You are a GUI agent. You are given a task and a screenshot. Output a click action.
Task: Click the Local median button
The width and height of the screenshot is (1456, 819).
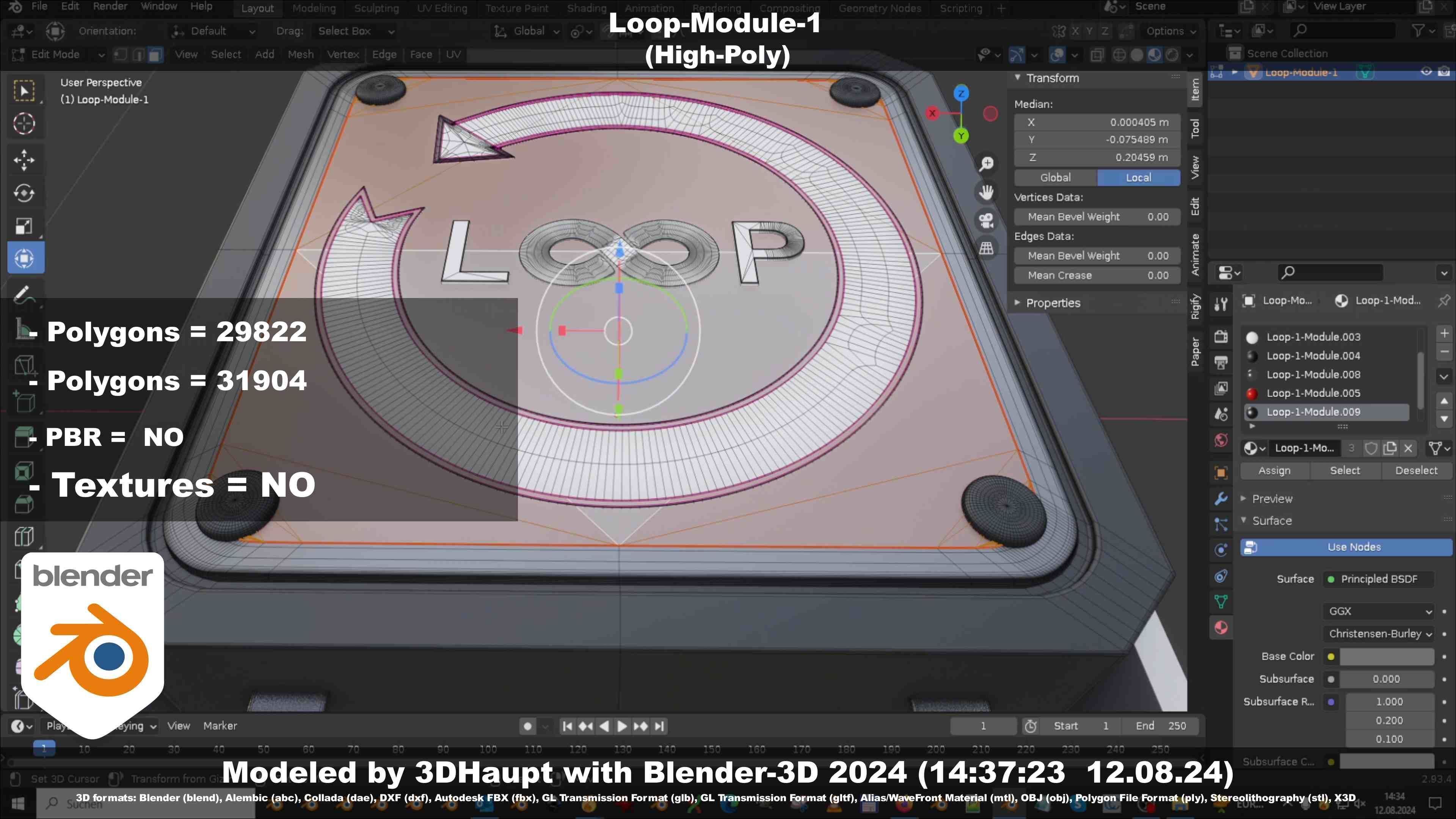[1138, 177]
